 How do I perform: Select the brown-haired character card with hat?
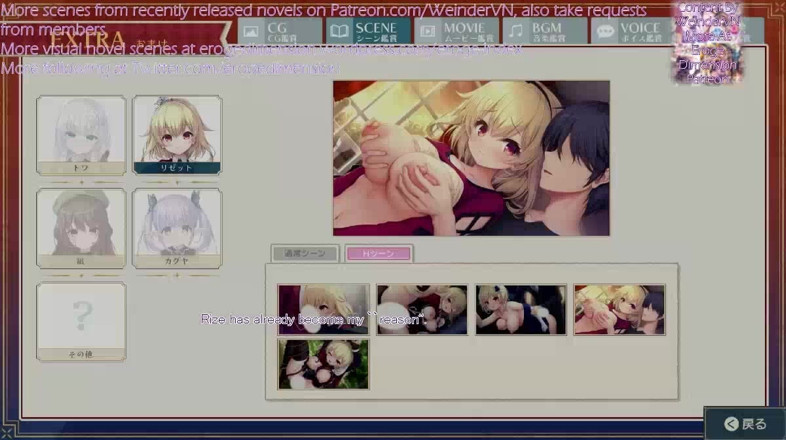click(81, 229)
